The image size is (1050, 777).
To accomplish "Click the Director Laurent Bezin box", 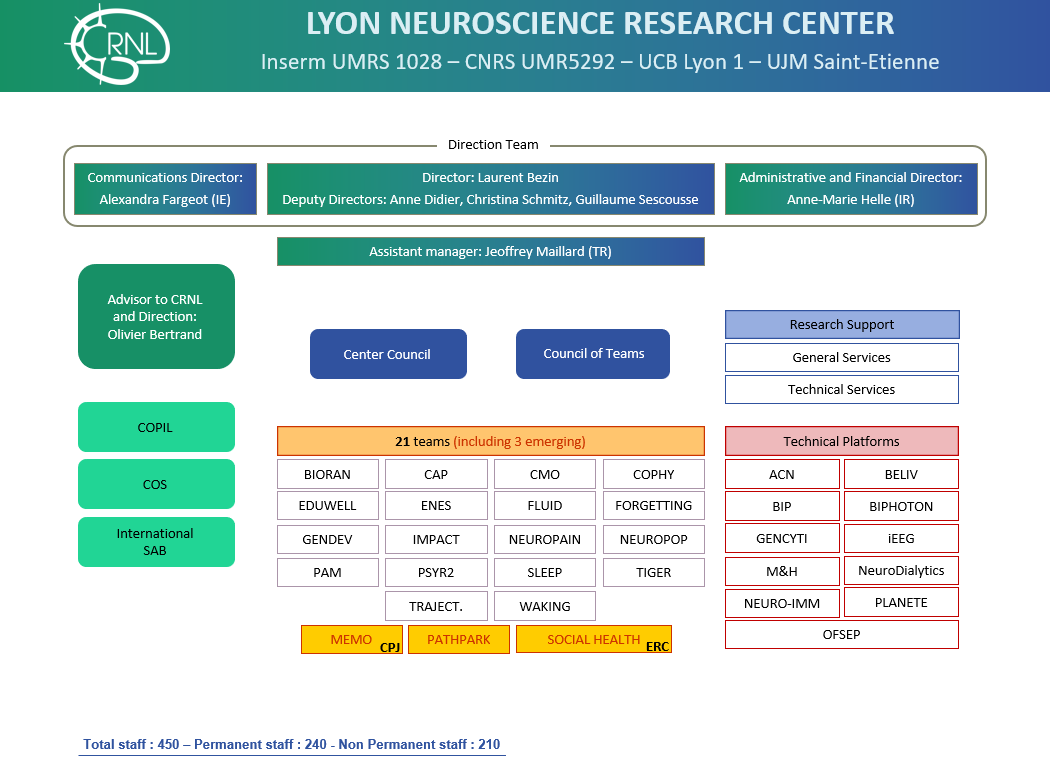I will pos(490,189).
